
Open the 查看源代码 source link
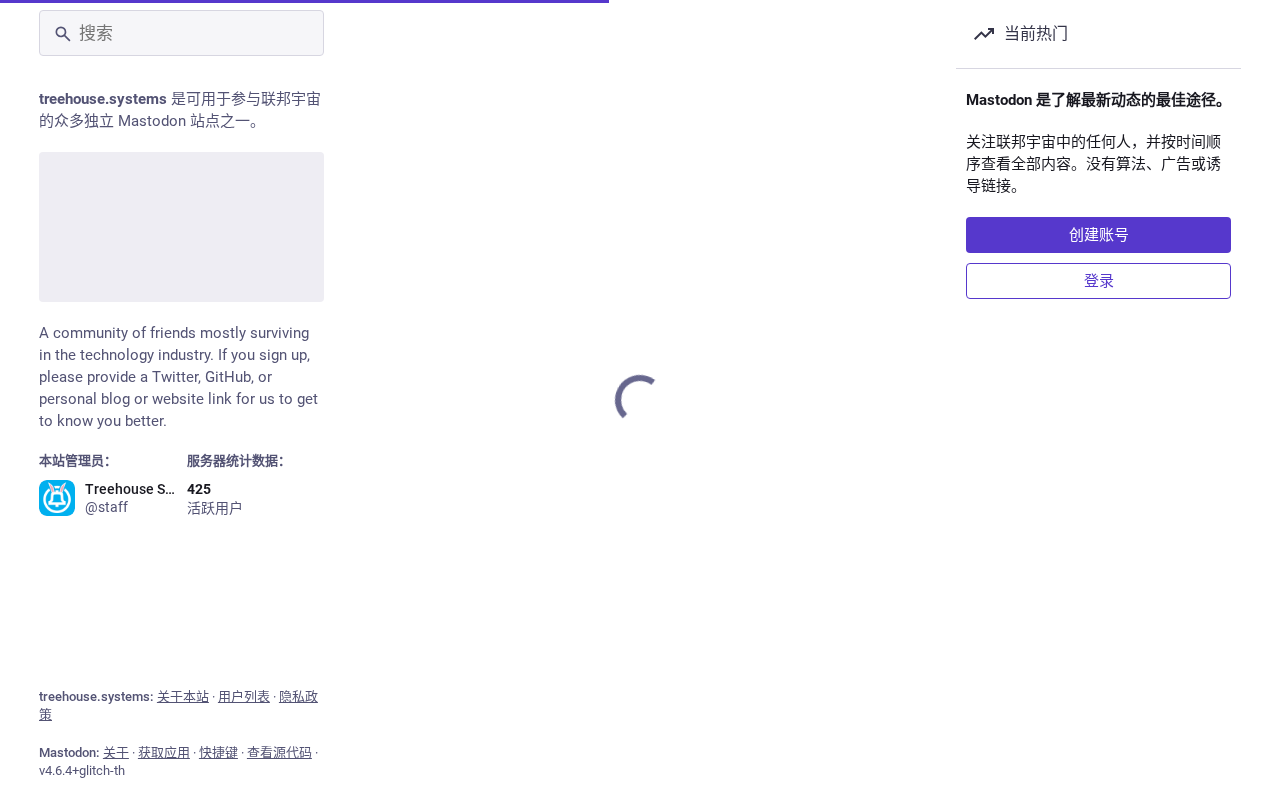(279, 752)
